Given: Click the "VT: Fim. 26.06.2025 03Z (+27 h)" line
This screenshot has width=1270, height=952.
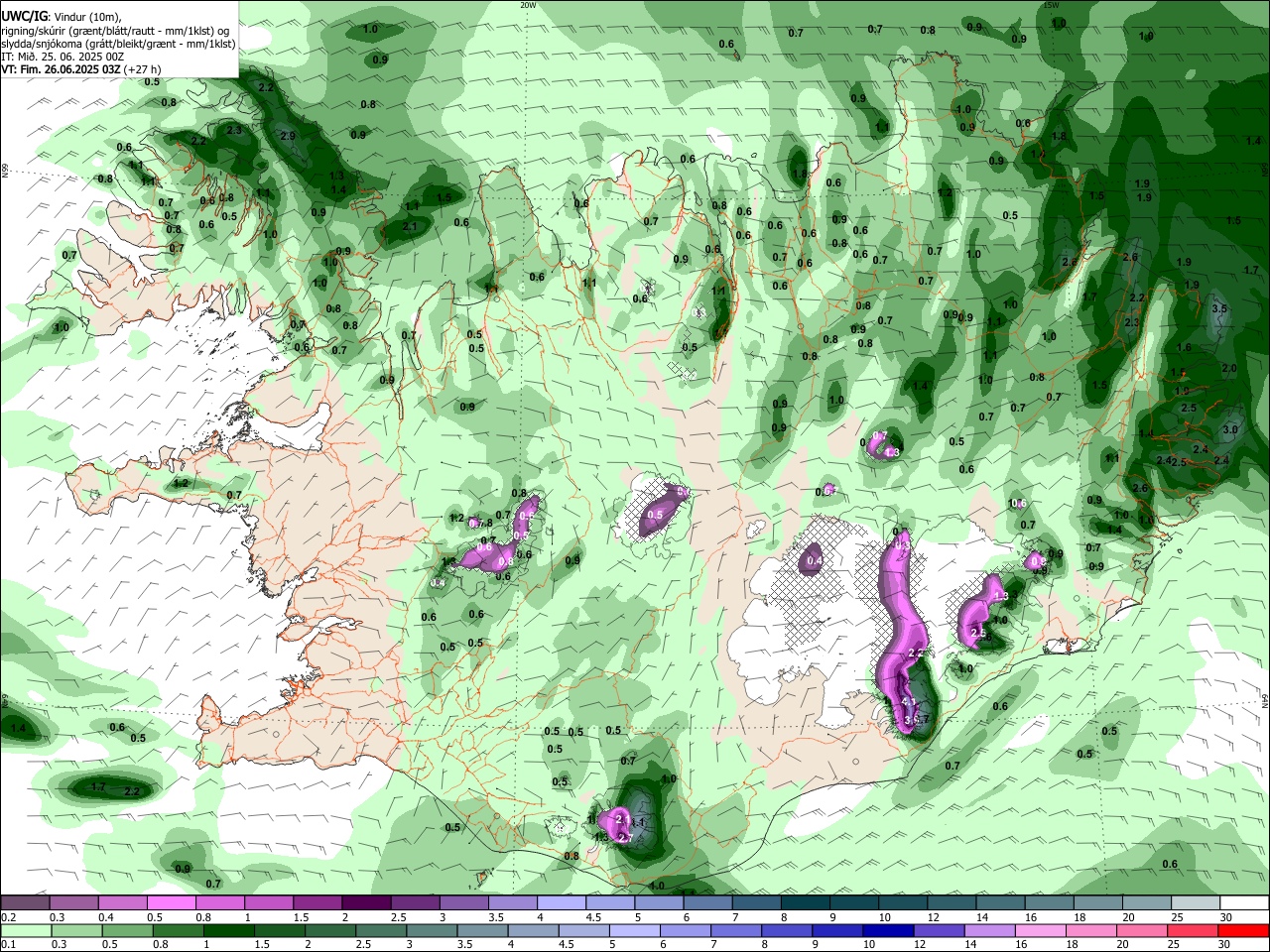Looking at the screenshot, I should point(81,69).
